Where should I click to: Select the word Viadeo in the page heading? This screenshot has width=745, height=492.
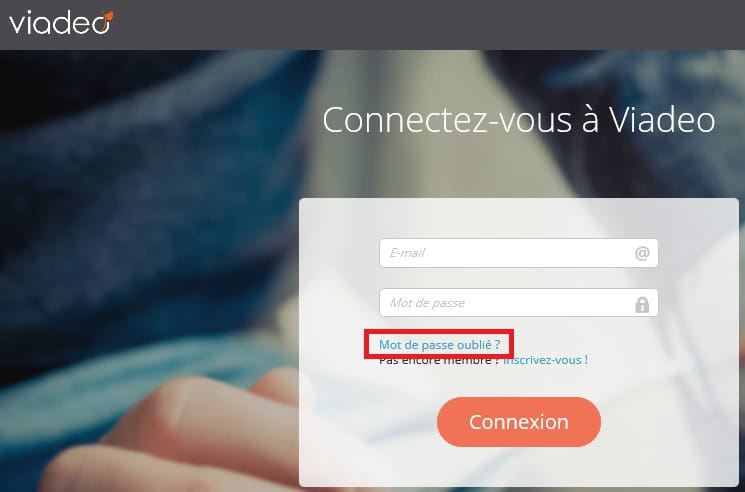coord(662,120)
